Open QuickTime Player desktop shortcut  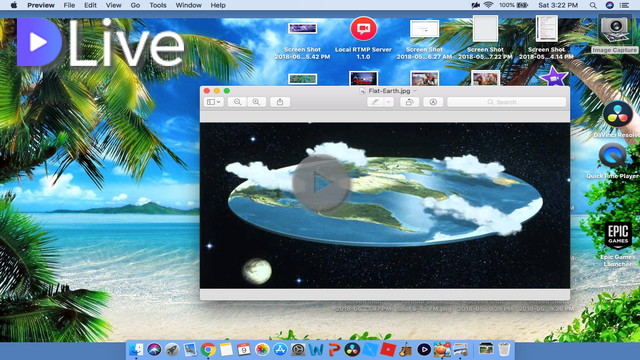click(613, 156)
